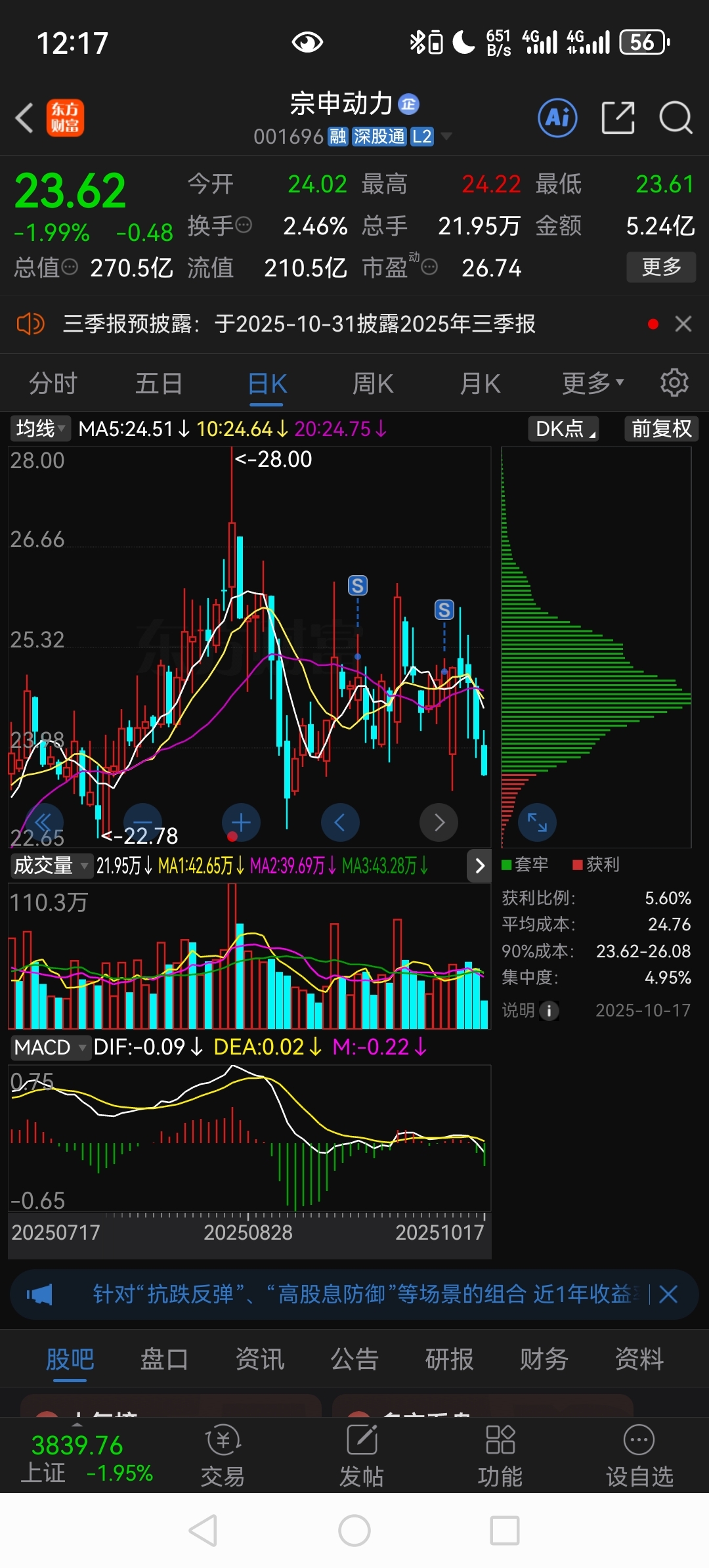Open the 东方财富 app logo
The height and width of the screenshot is (1568, 709).
65,118
